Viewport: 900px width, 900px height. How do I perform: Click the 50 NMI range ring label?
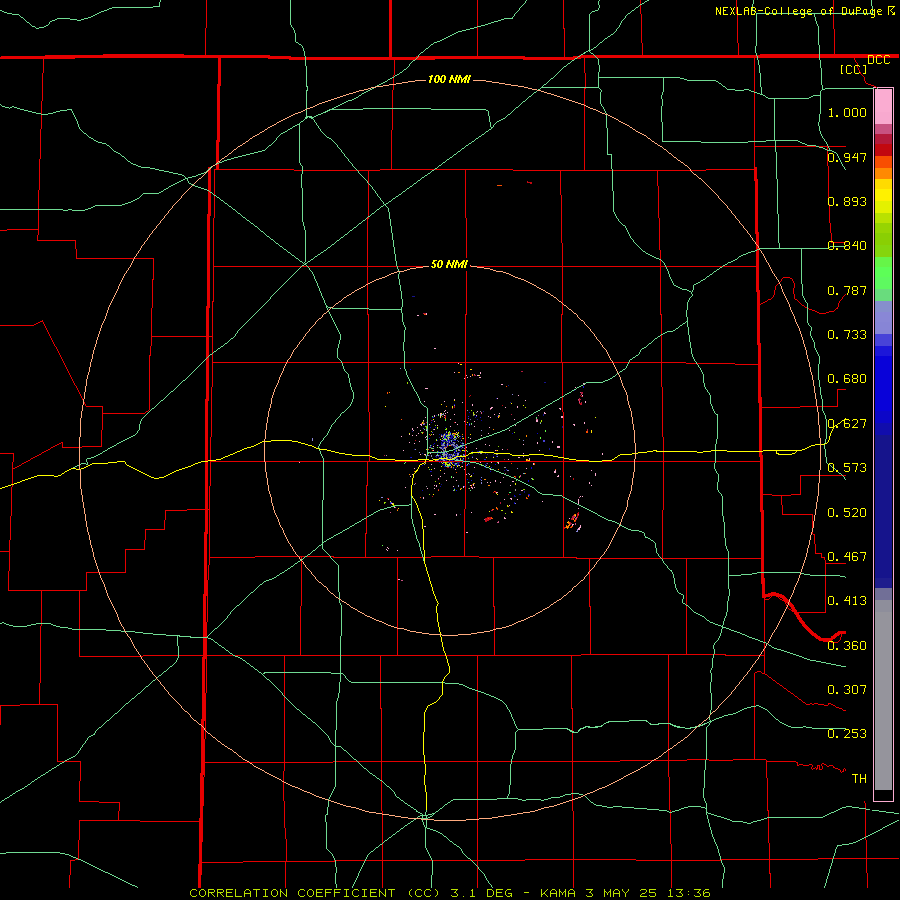pyautogui.click(x=449, y=264)
